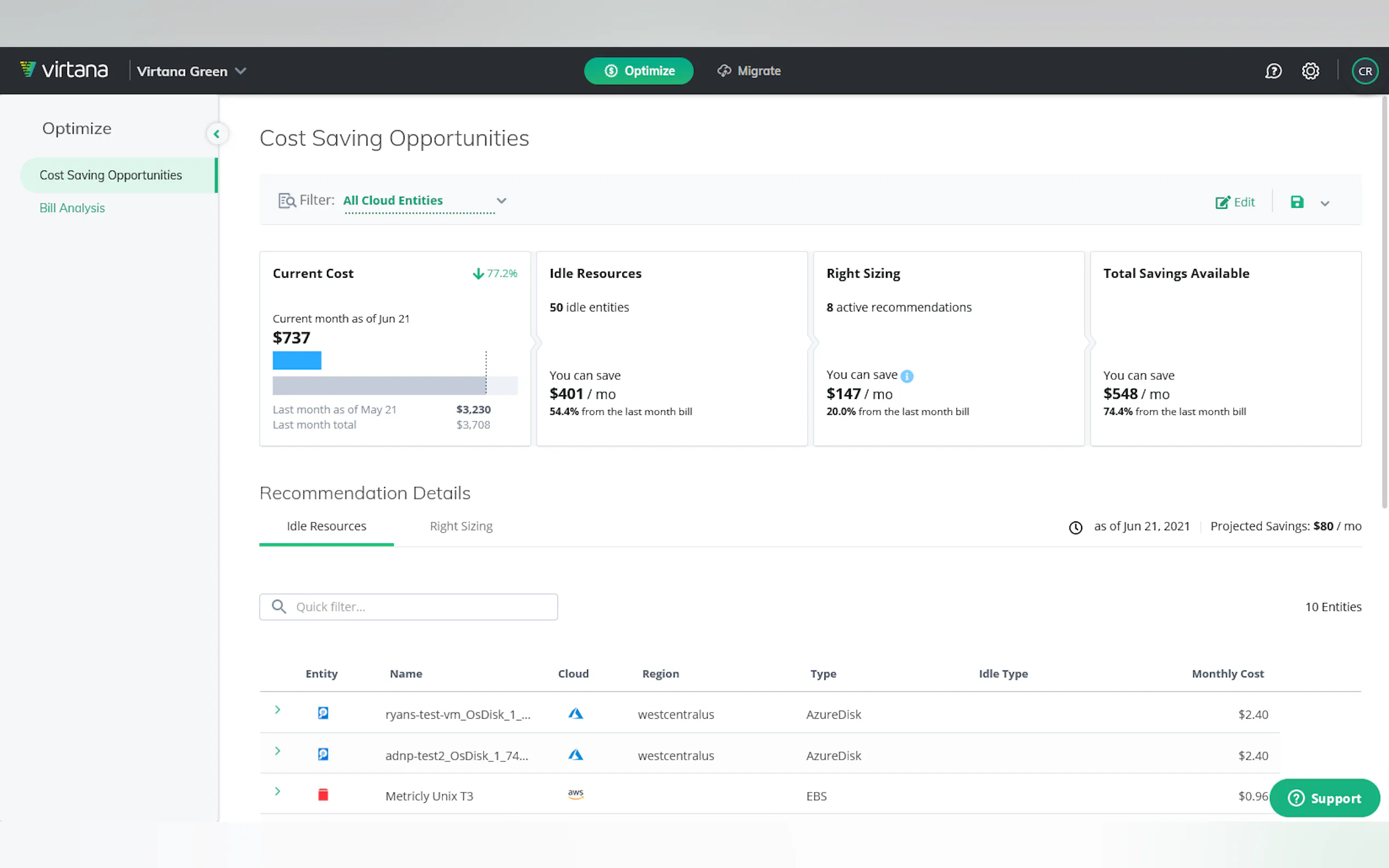Switch to the Right Sizing tab
Screen dimensions: 1389x868
tap(460, 526)
